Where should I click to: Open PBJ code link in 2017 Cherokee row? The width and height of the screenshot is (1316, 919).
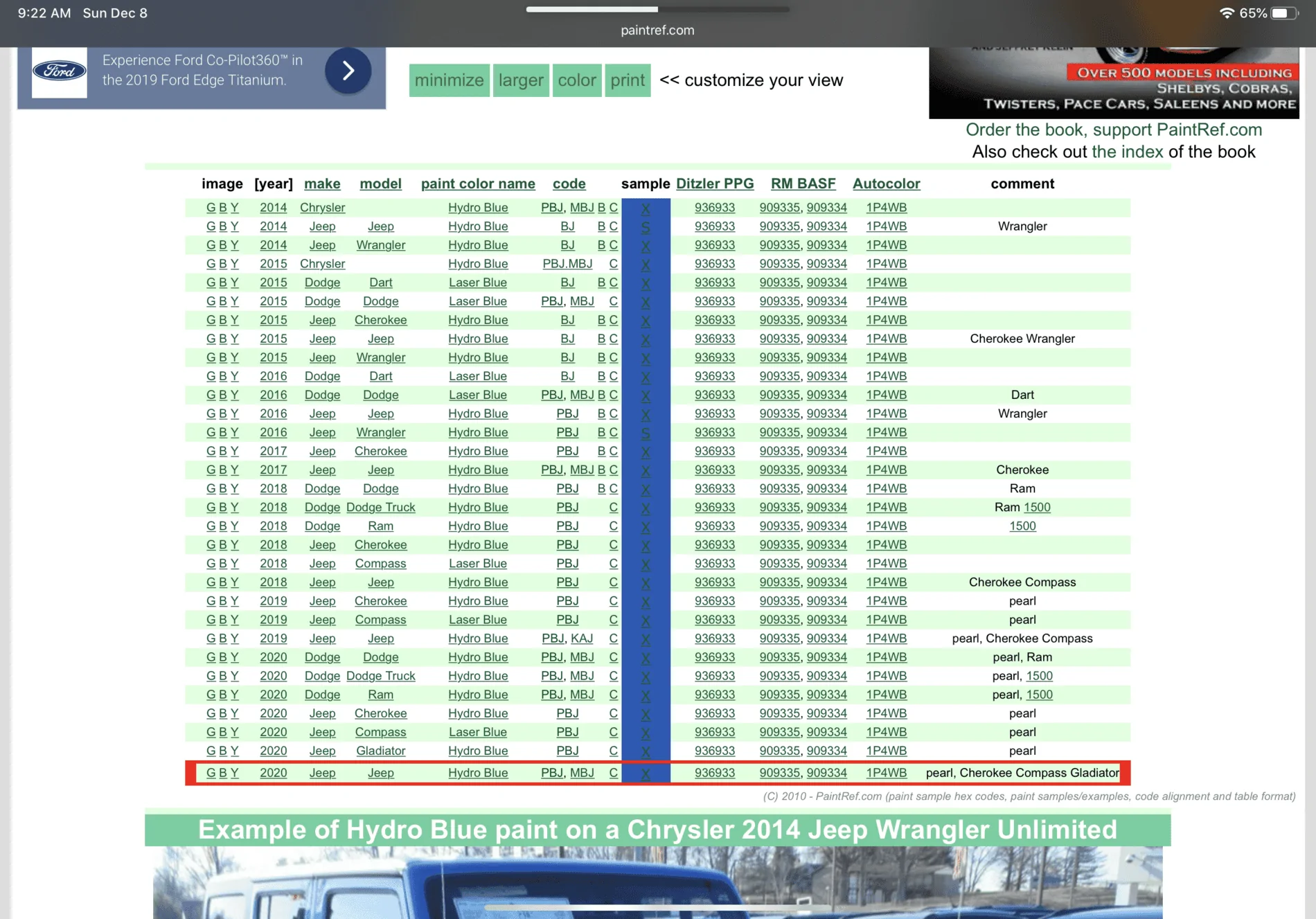(567, 451)
